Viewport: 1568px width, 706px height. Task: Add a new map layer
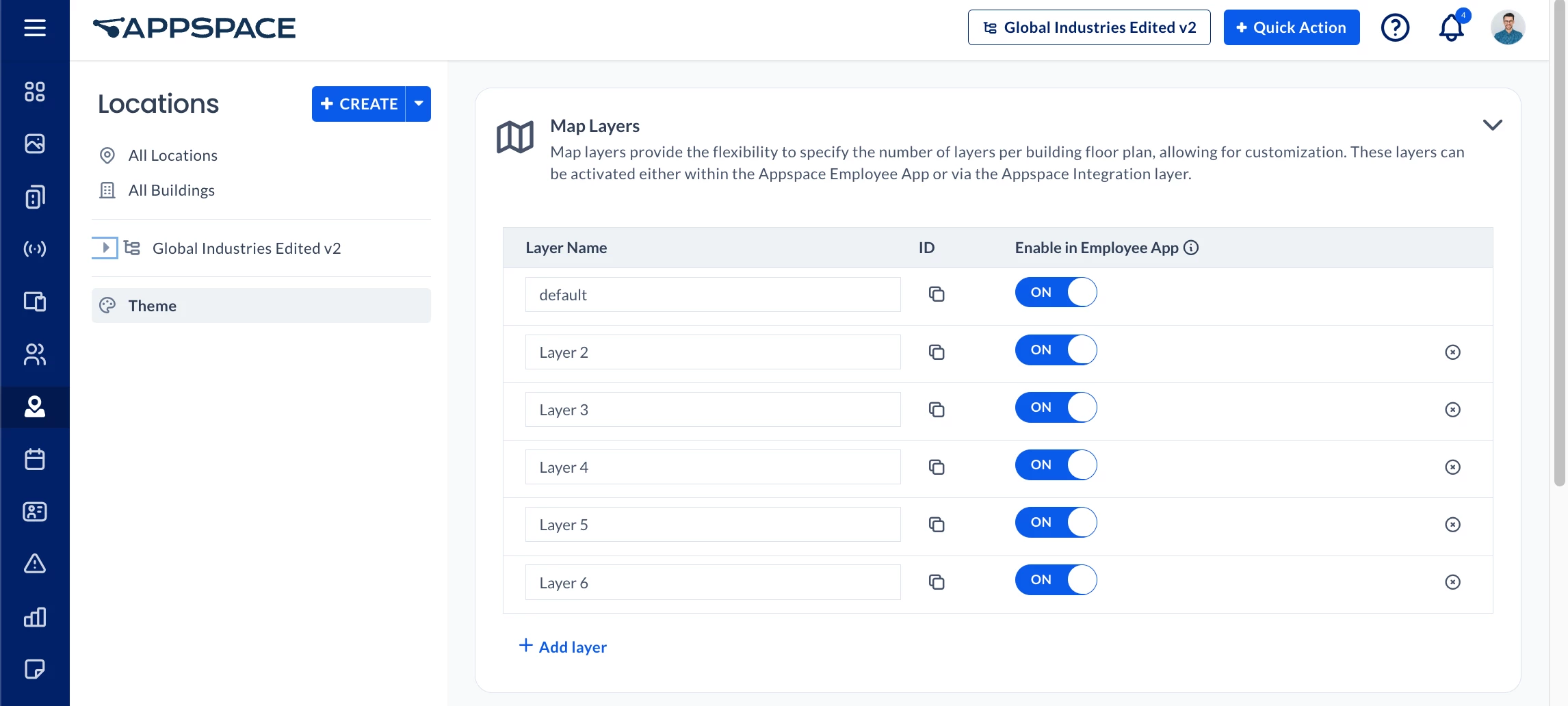pos(563,646)
